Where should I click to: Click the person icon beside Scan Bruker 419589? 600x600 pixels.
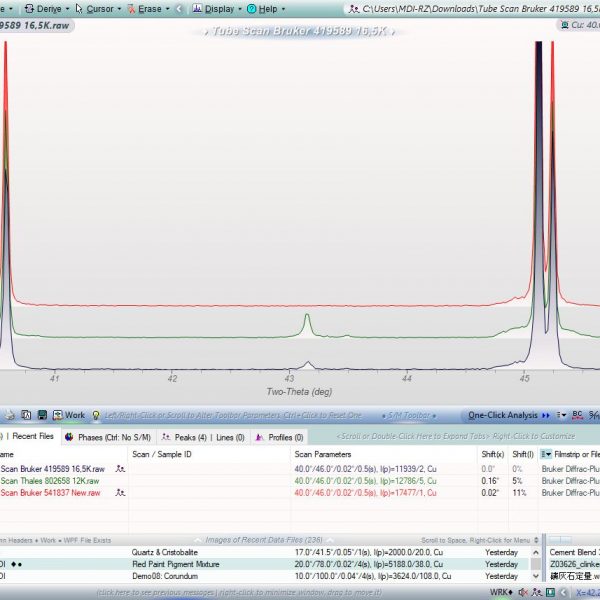pyautogui.click(x=120, y=468)
